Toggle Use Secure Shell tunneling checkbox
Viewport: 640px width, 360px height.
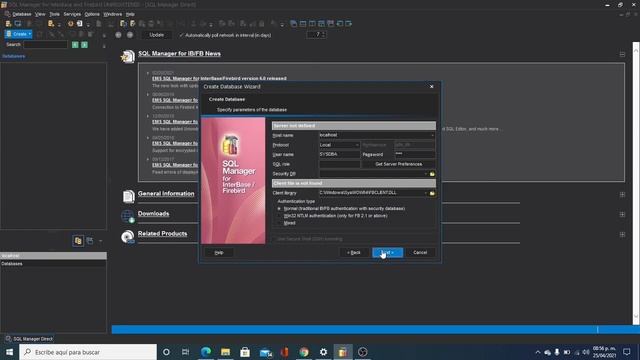pyautogui.click(x=275, y=239)
